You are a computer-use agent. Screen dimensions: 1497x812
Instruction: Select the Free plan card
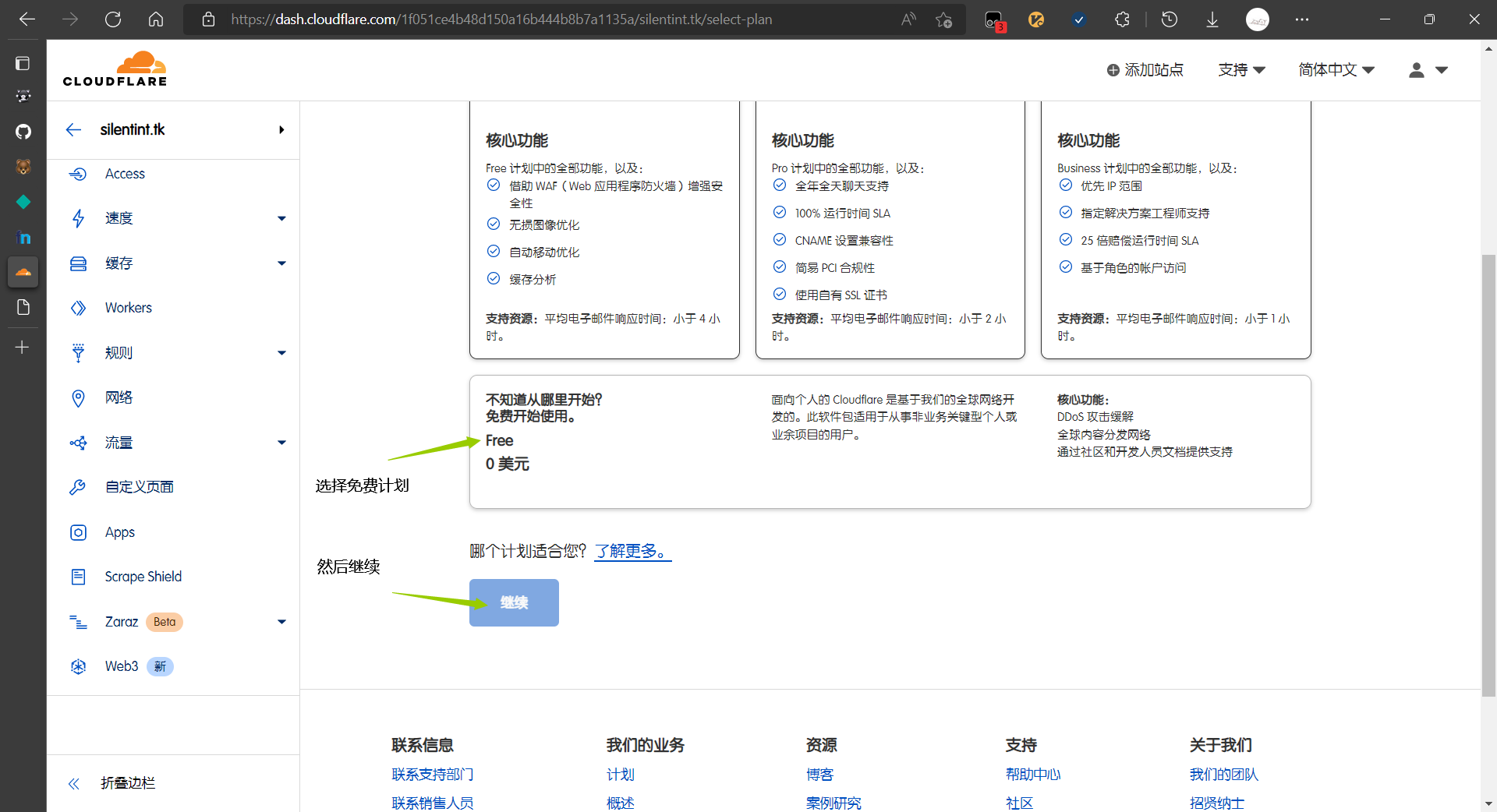(890, 442)
